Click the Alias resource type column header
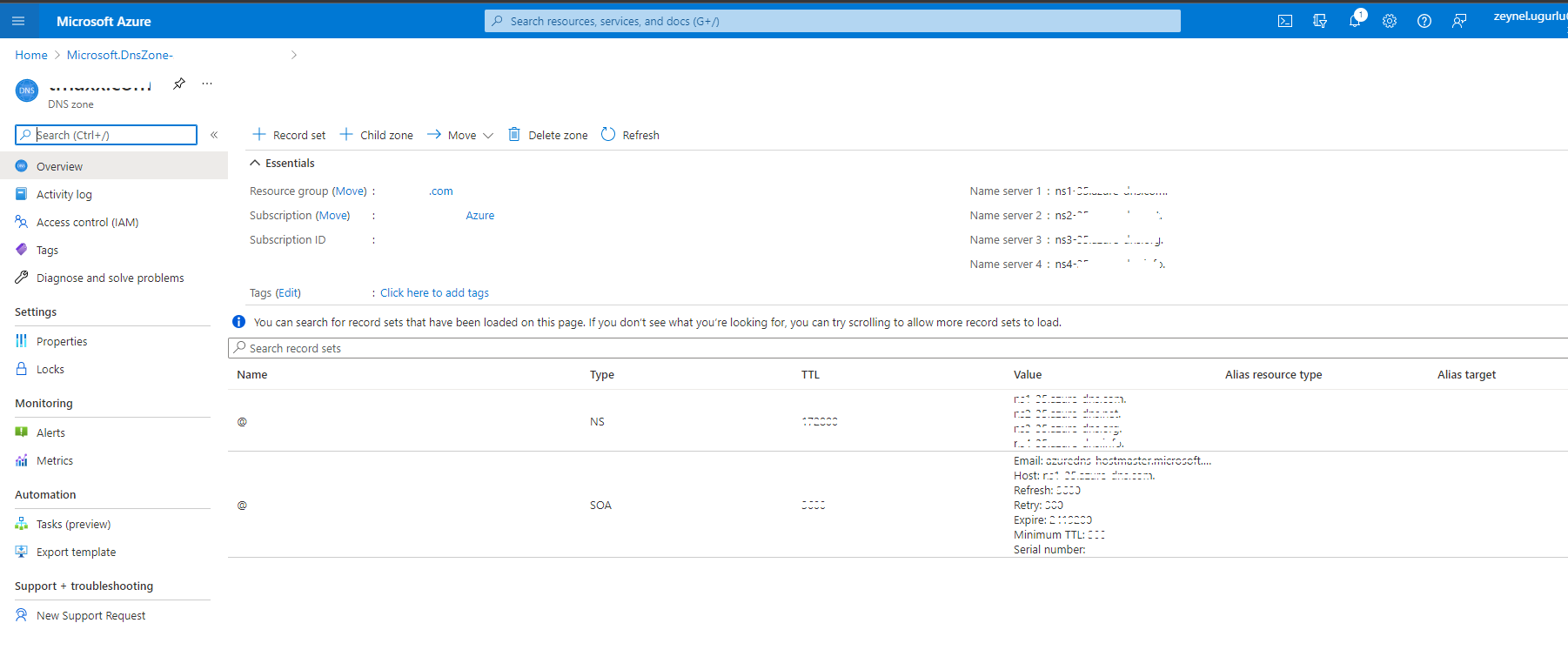This screenshot has height=670, width=1568. [1273, 374]
